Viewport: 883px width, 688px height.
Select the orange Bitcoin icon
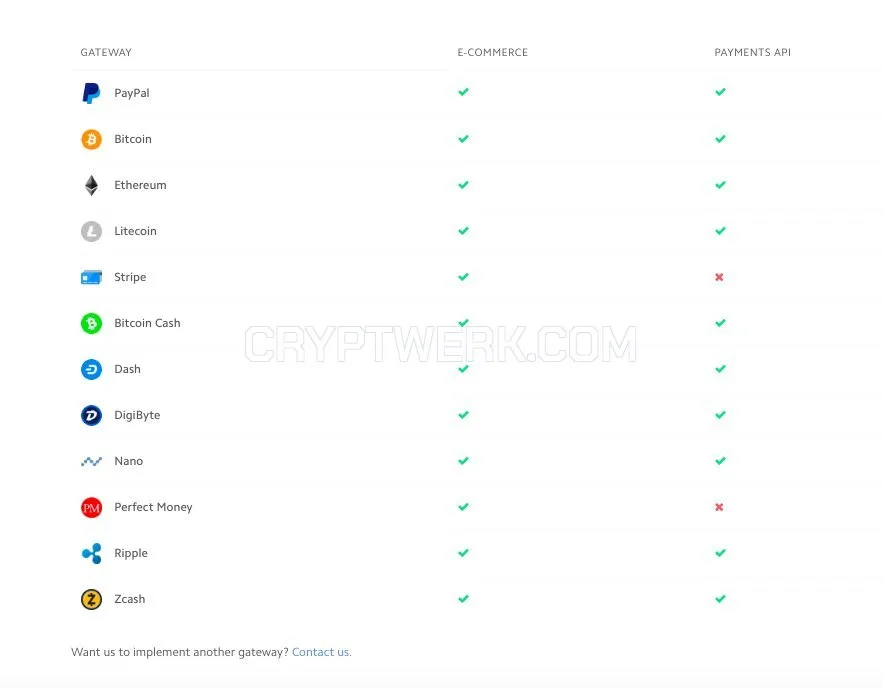click(x=91, y=139)
